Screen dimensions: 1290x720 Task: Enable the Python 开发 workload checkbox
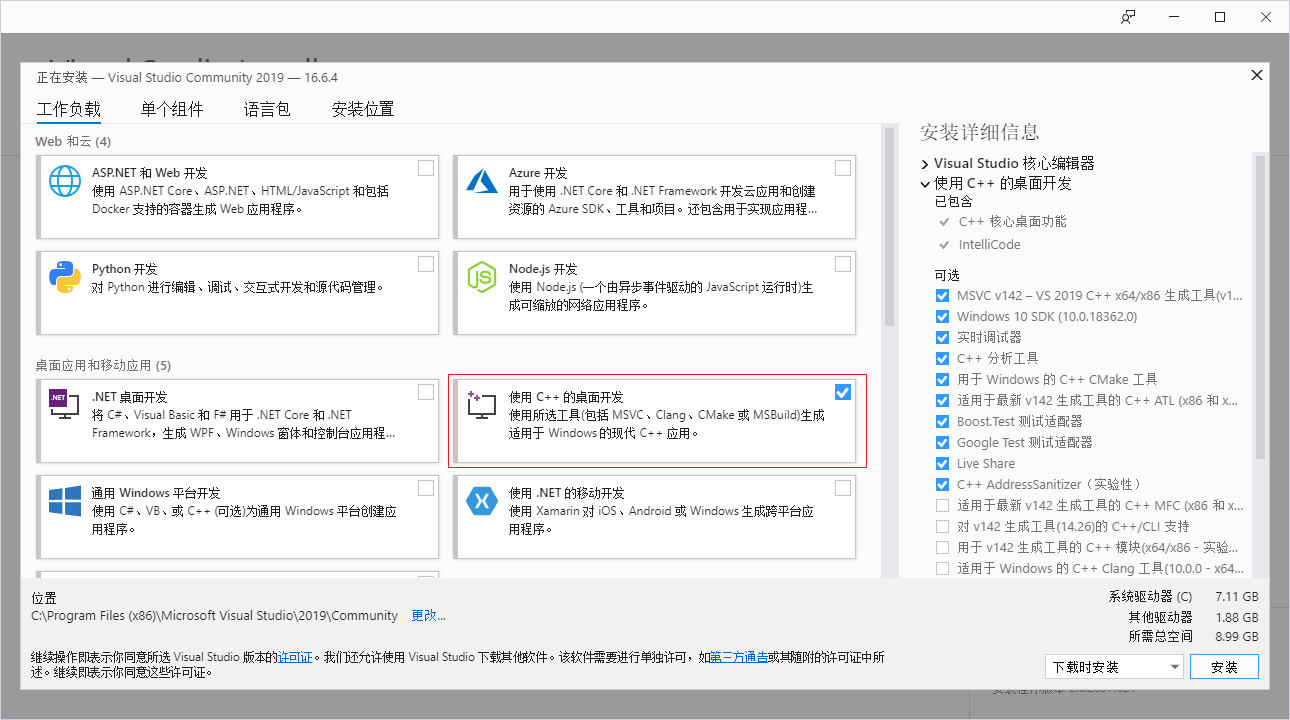(426, 264)
